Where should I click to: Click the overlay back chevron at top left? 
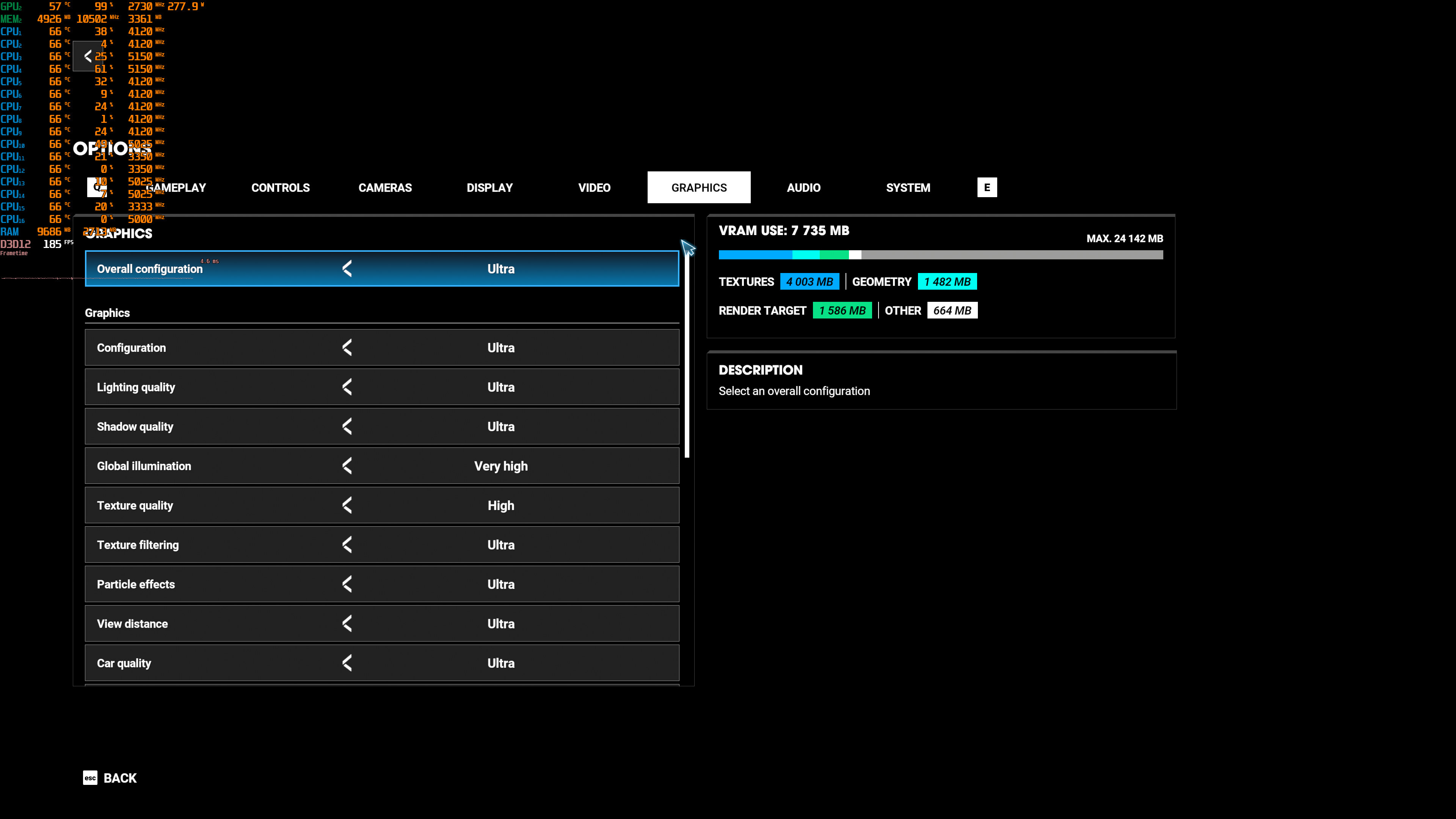[x=88, y=56]
